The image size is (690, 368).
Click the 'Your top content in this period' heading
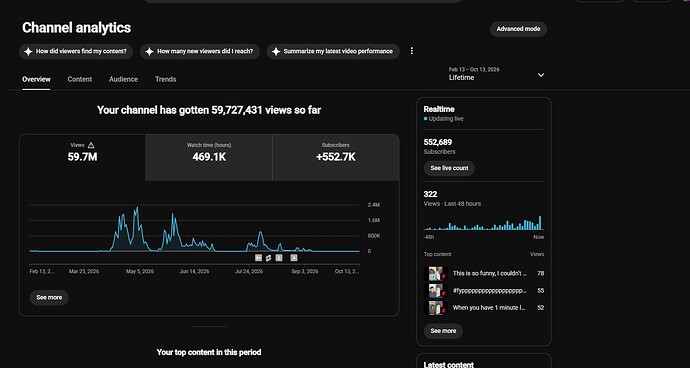pos(209,352)
